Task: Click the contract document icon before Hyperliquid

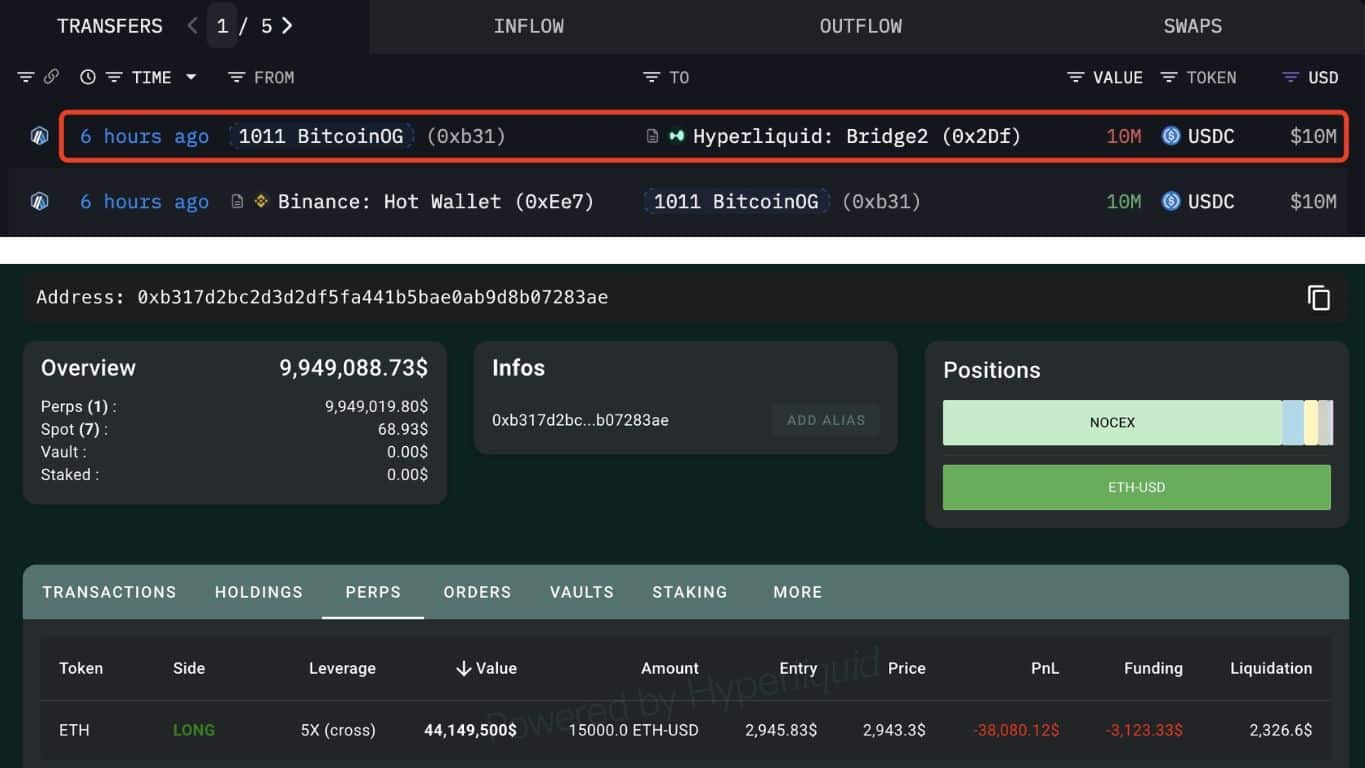Action: point(652,136)
